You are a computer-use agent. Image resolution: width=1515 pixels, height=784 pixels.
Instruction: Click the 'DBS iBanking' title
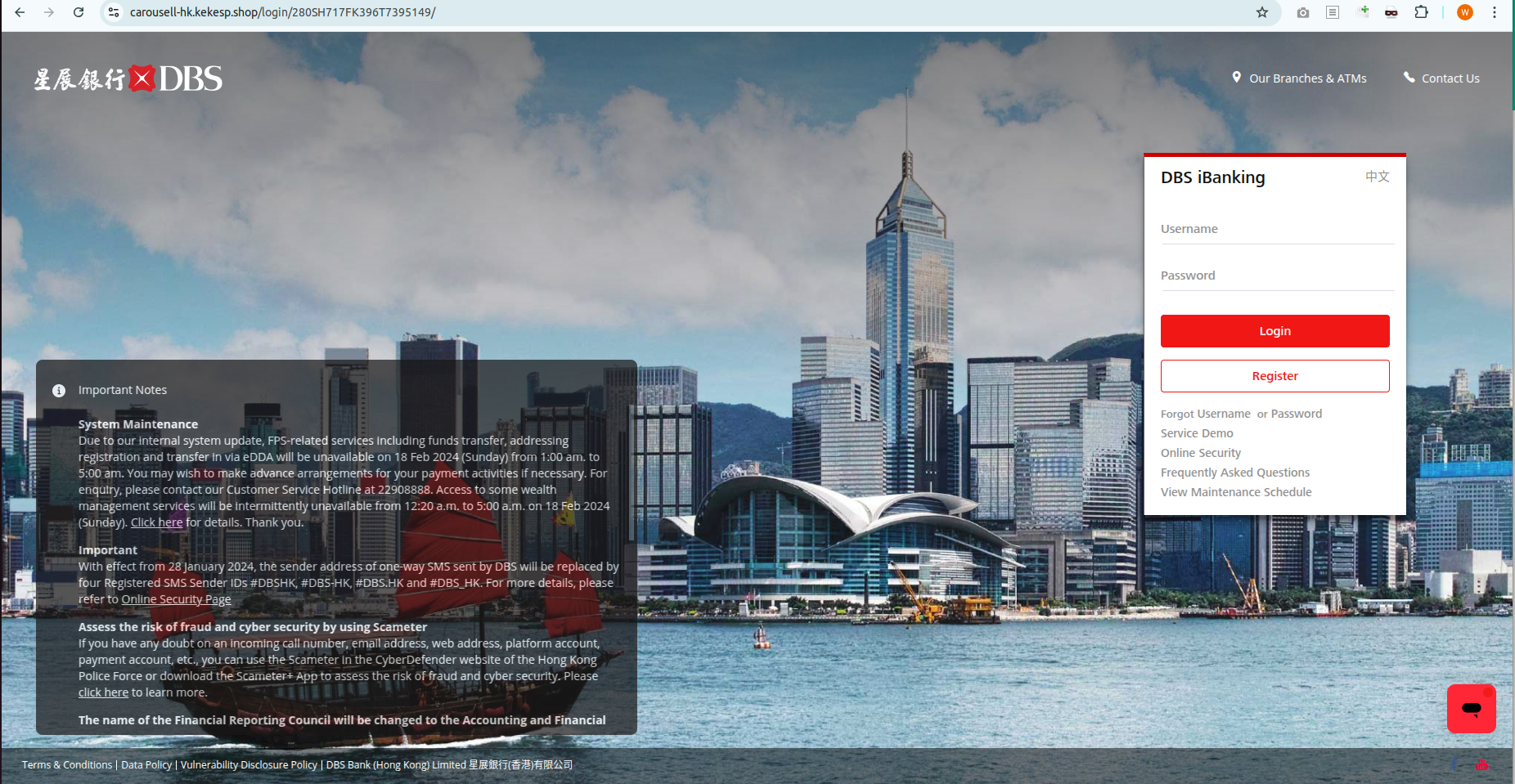pos(1212,177)
